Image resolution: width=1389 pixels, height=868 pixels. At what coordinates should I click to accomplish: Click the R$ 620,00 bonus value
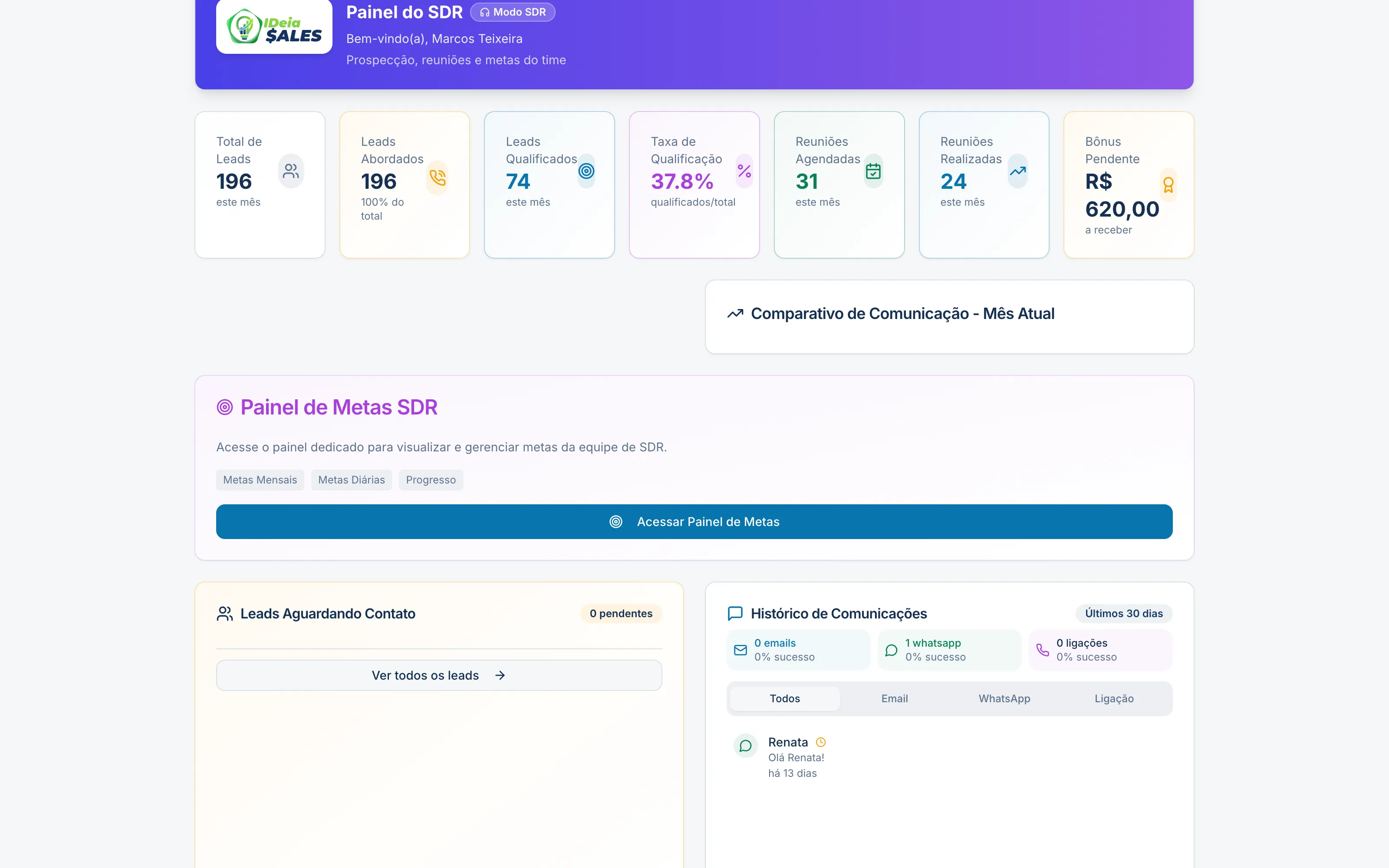[1122, 195]
